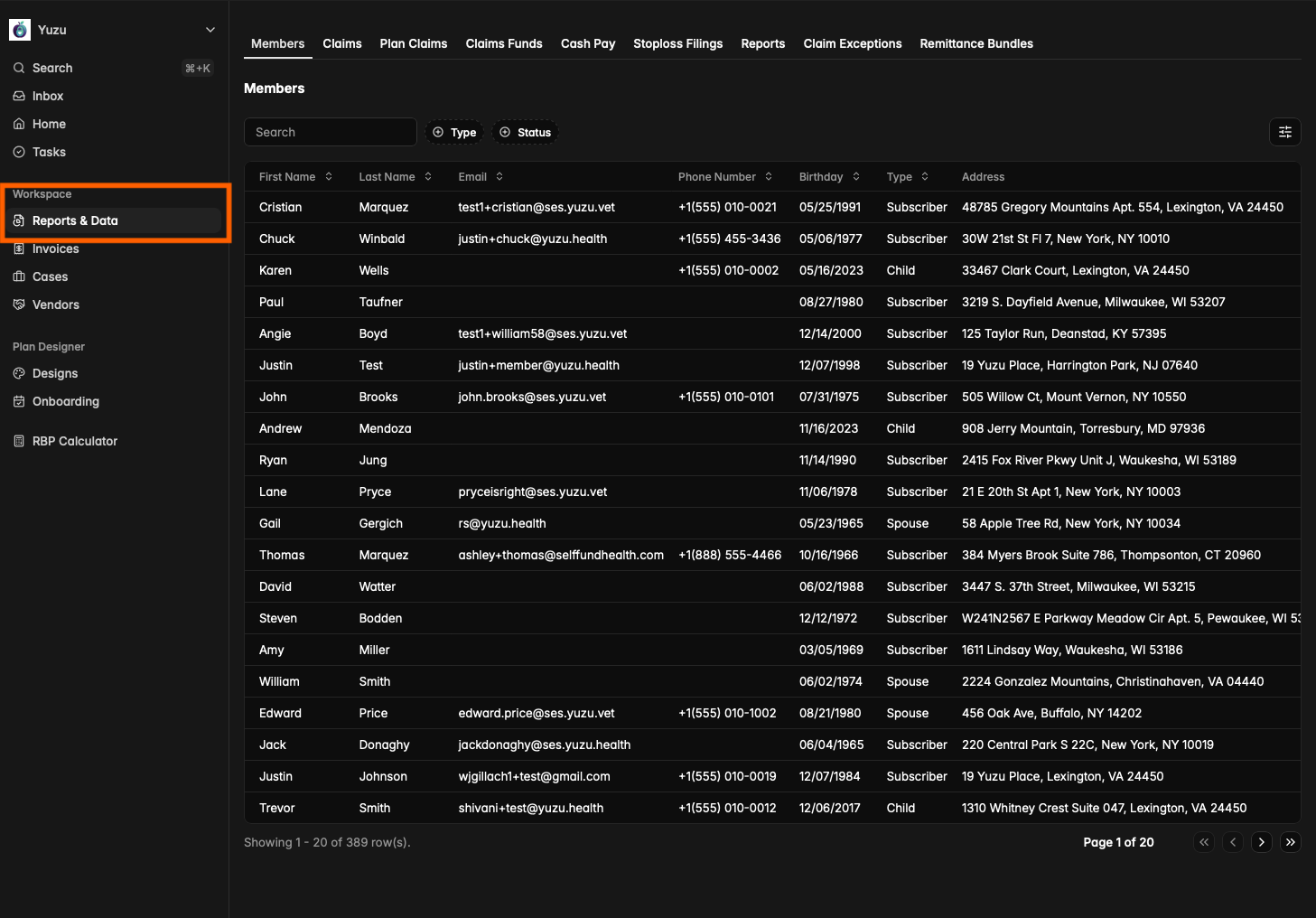Click last name Bodden in table

[380, 618]
